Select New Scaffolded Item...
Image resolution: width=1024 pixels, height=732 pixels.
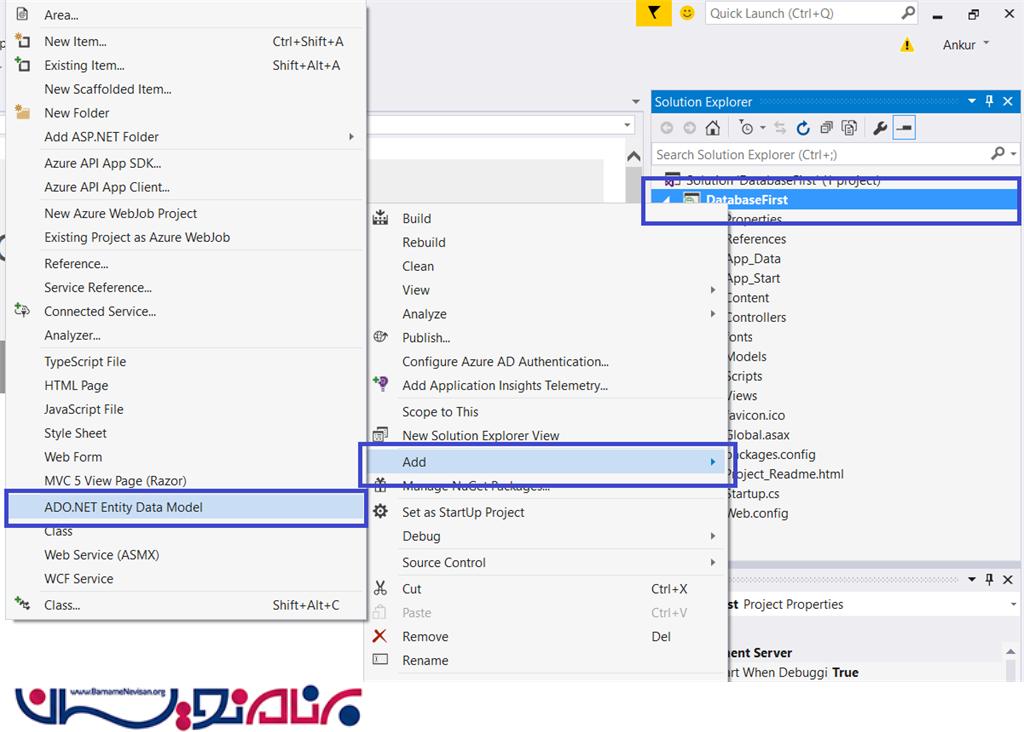tap(185, 89)
